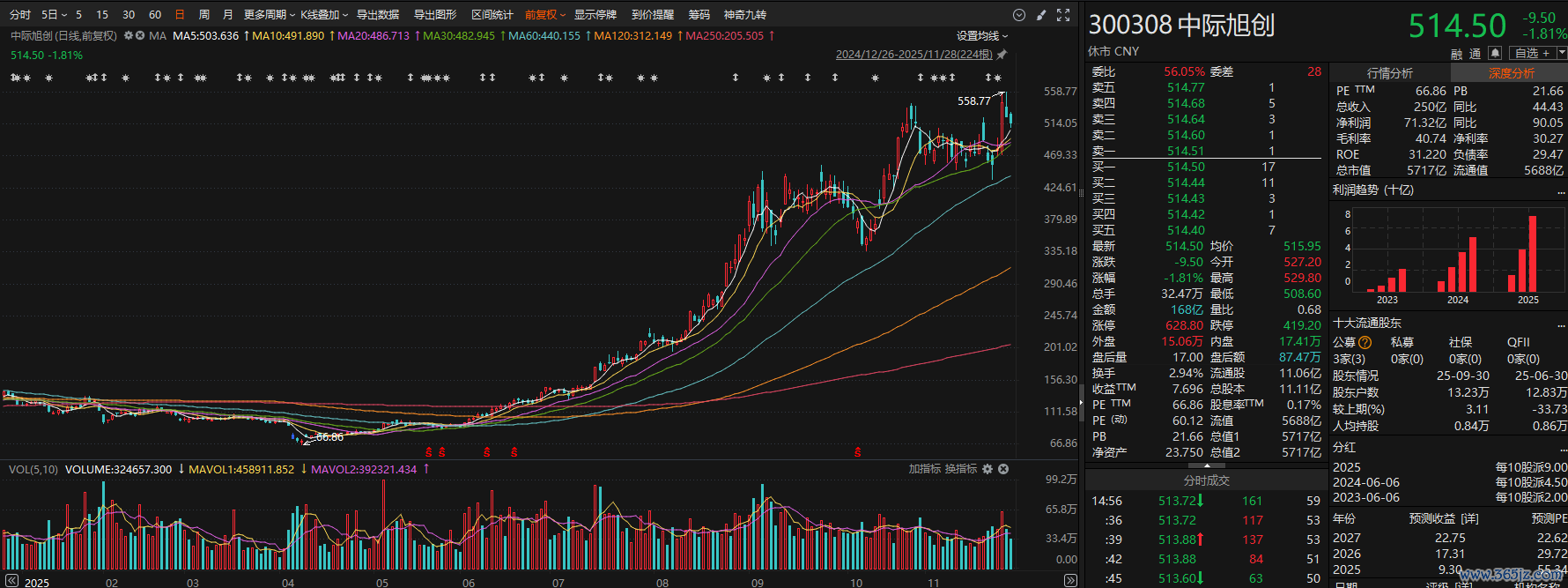Click the 2025 profit trend bar

coord(1533,254)
